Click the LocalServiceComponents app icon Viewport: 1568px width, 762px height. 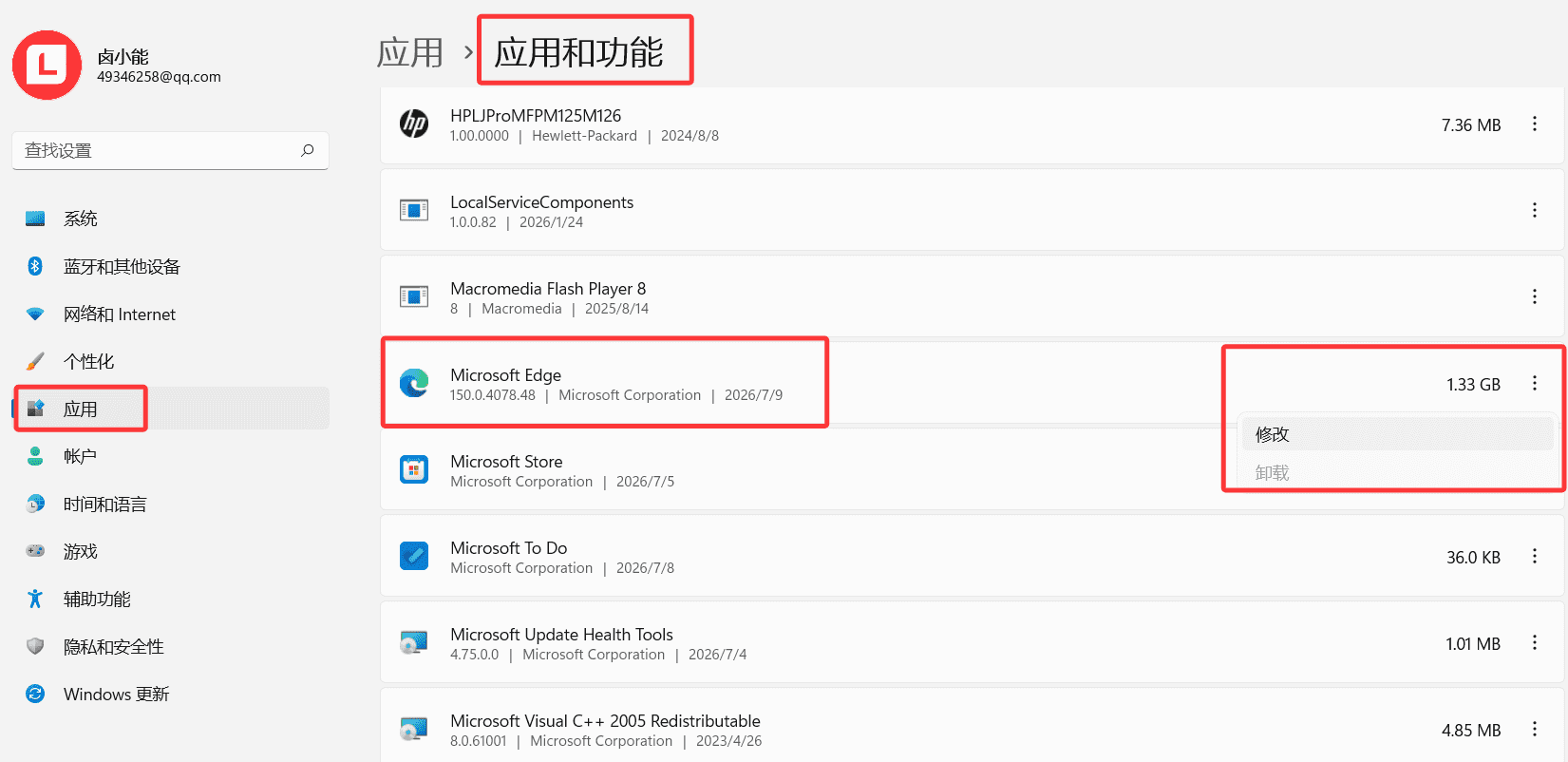[x=414, y=210]
